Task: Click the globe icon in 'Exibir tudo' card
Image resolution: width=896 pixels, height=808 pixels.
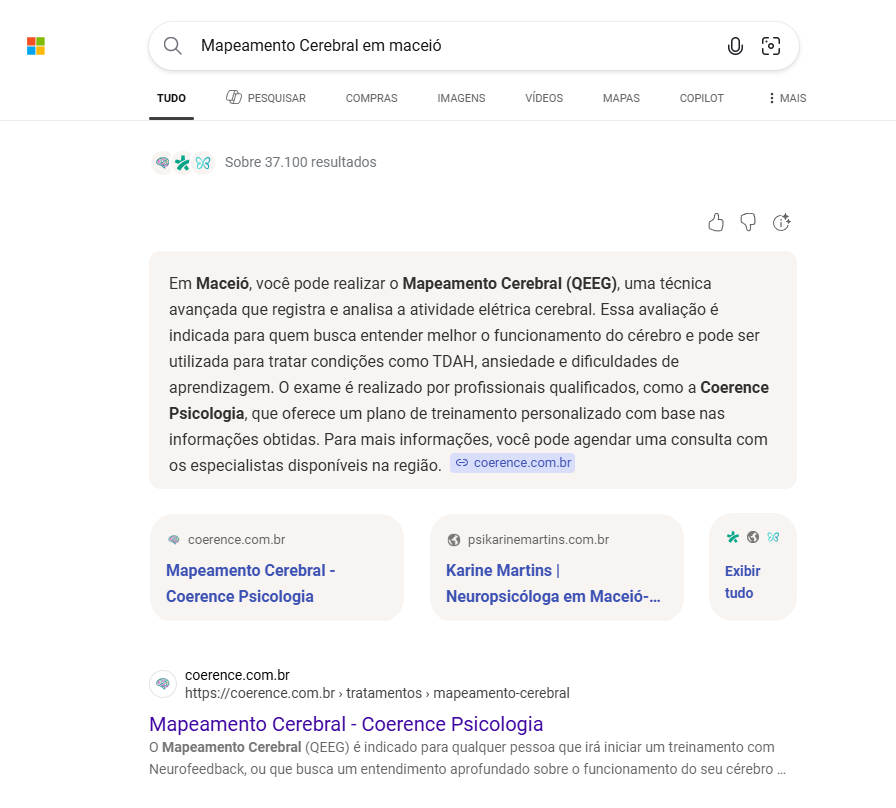Action: tap(753, 537)
